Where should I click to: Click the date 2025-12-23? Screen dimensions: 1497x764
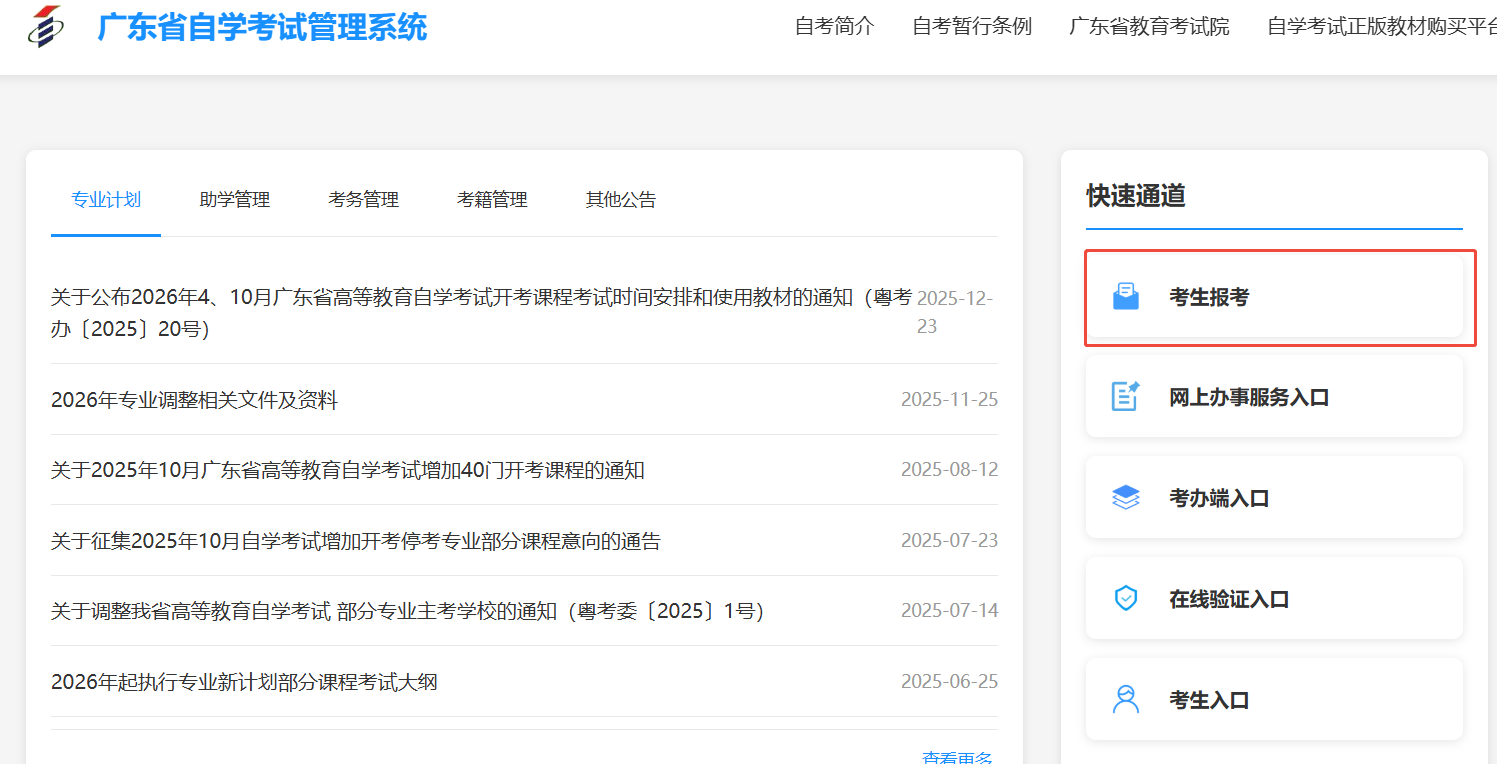tap(955, 312)
